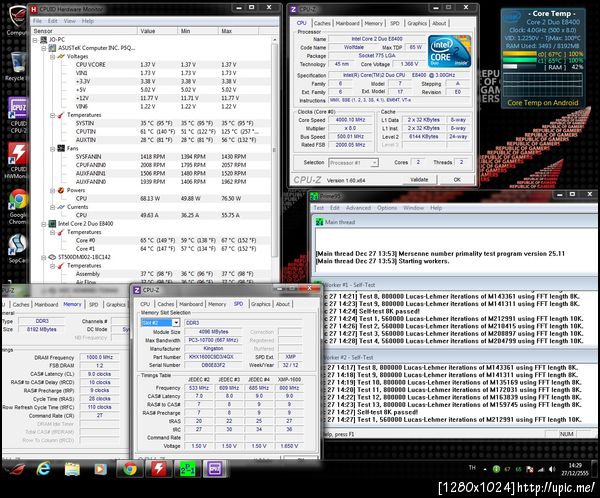Collapse the Fans group in HWMonitor

(x=52, y=149)
